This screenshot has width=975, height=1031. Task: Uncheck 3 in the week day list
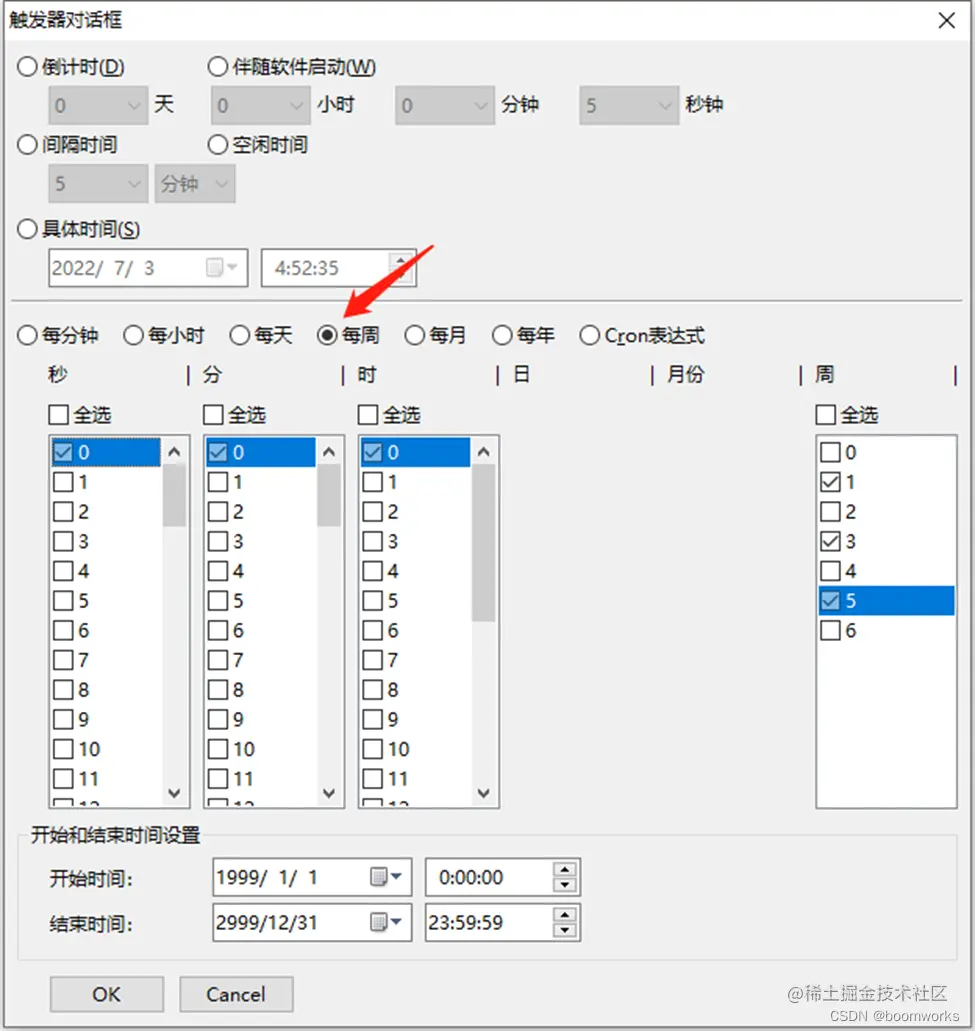(830, 541)
